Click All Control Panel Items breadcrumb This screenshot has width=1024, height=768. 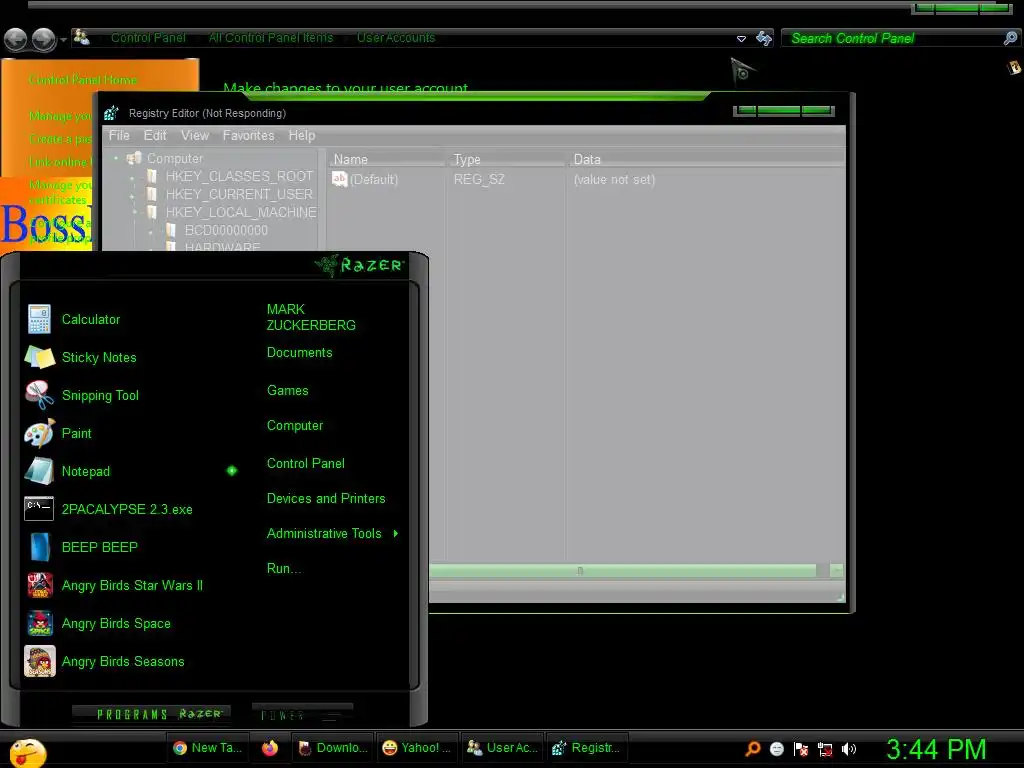[x=271, y=38]
